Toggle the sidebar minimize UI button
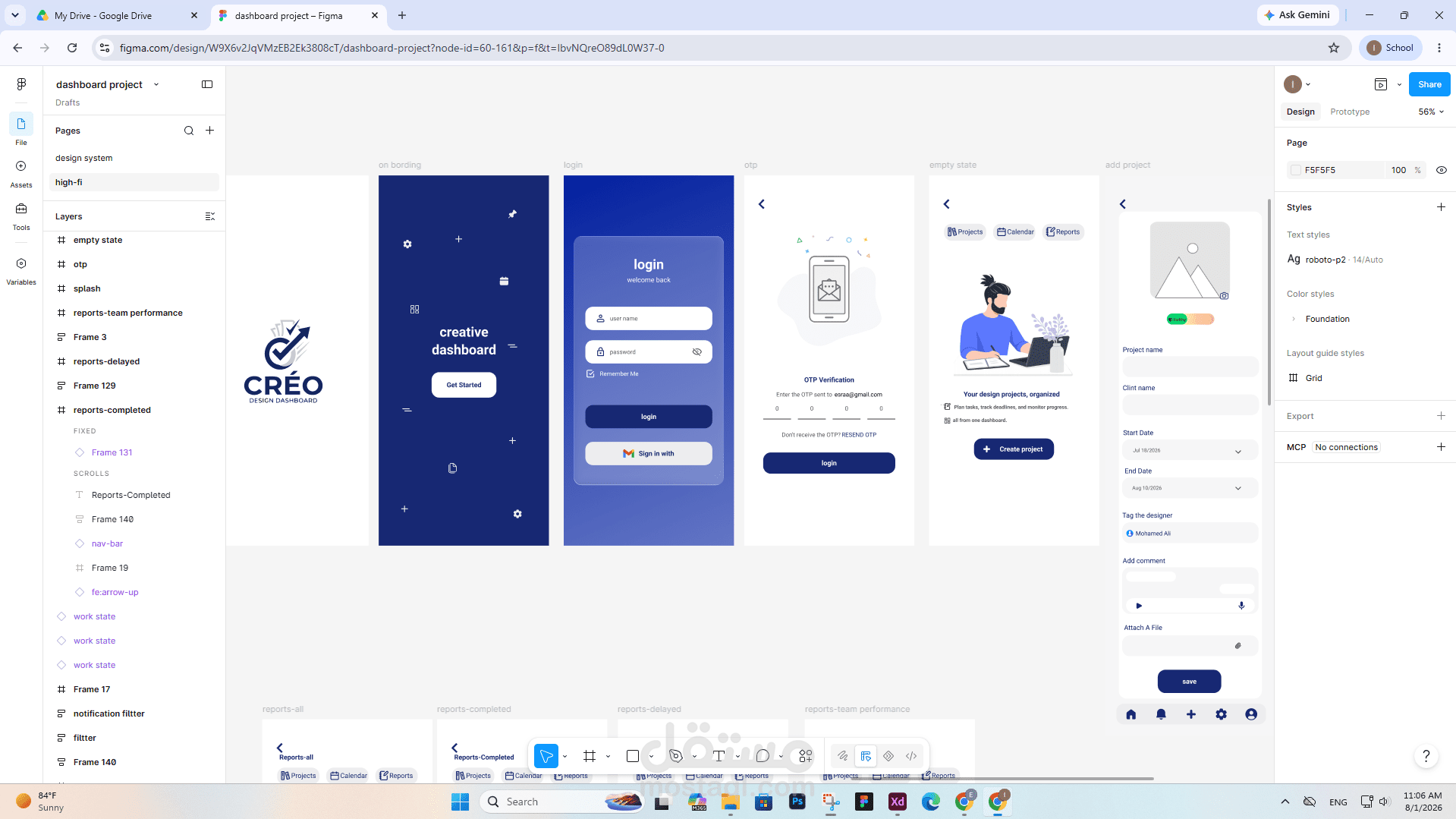Viewport: 1456px width, 819px height. tap(207, 84)
